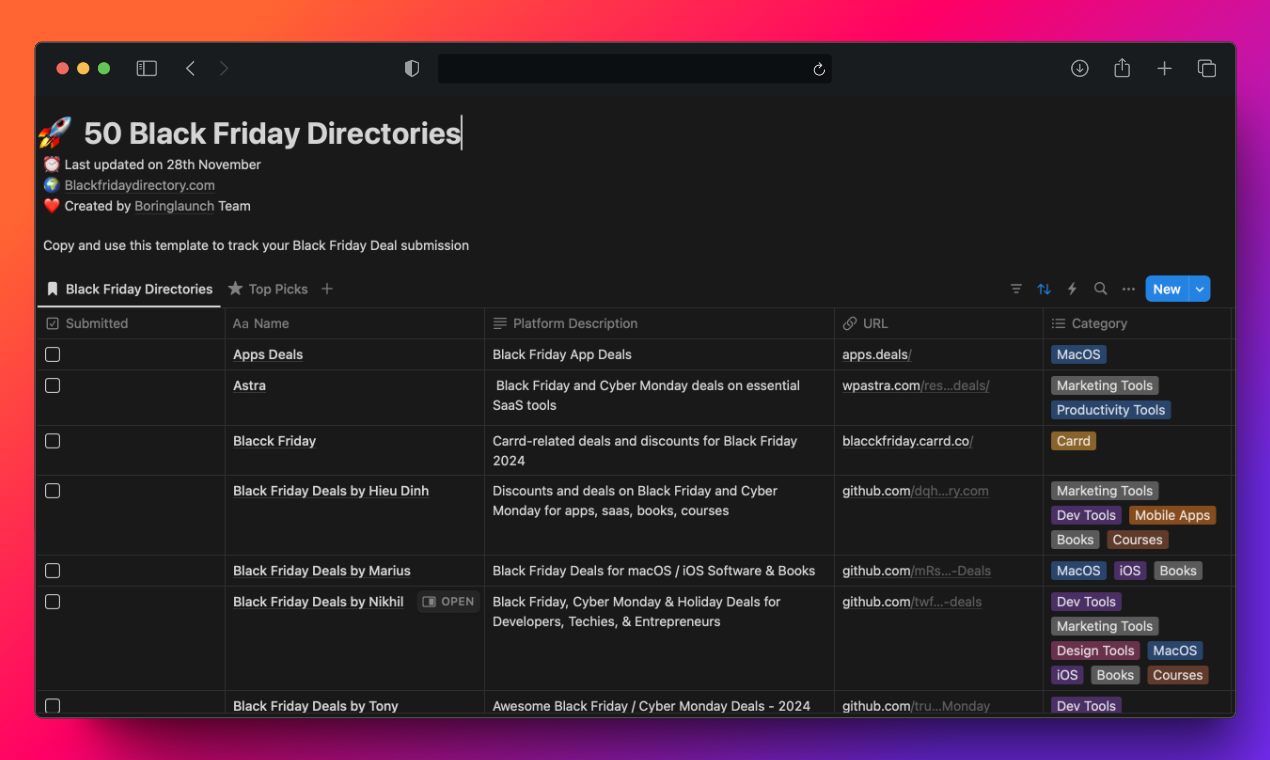The height and width of the screenshot is (760, 1270).
Task: Click the Design Tools category tag
Action: click(1096, 650)
